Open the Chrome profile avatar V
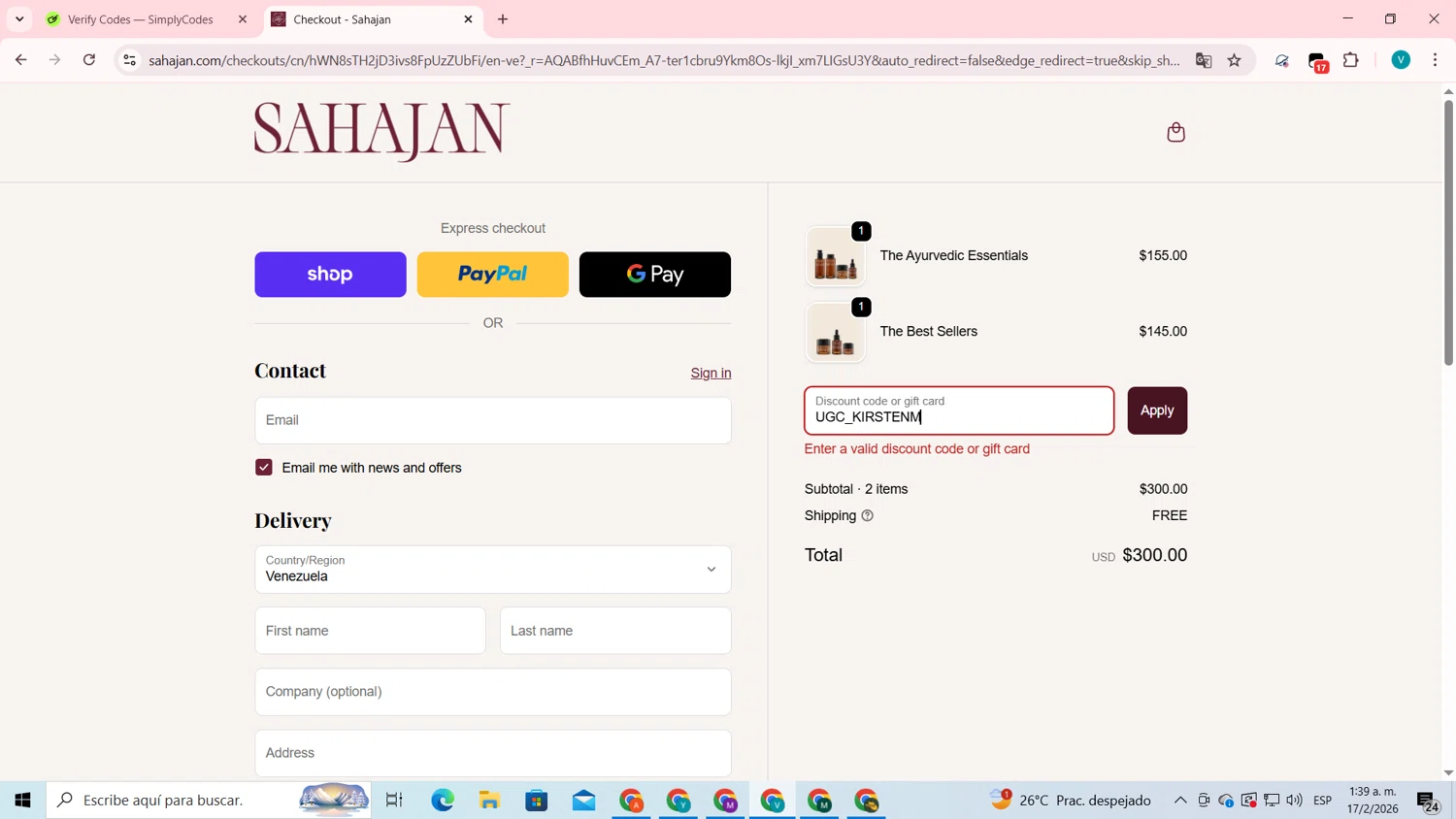 (1401, 60)
